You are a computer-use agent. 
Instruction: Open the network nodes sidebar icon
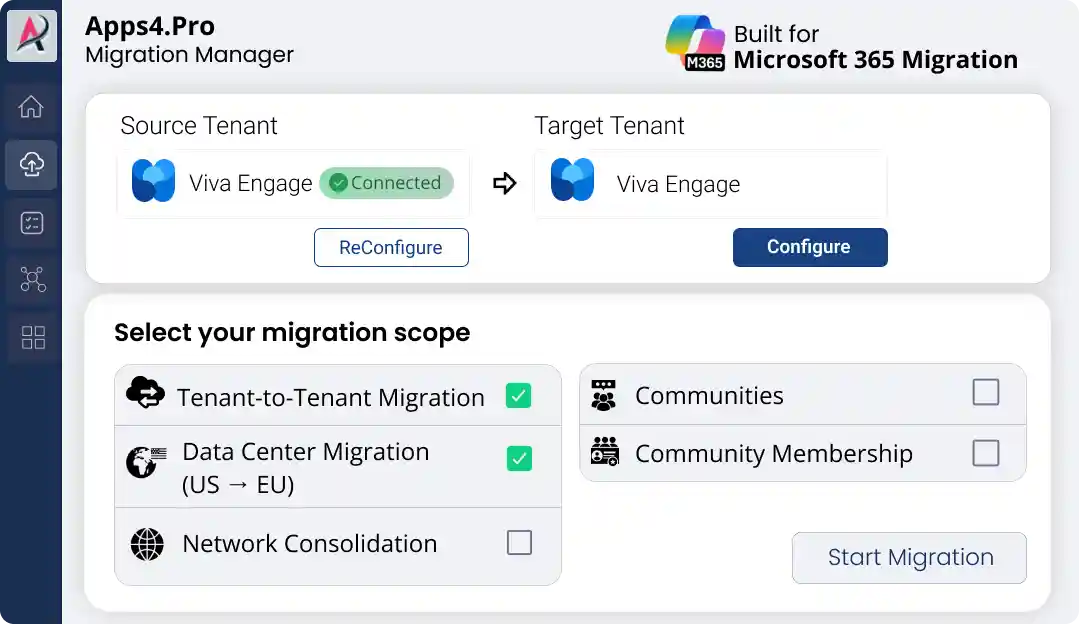pos(32,279)
